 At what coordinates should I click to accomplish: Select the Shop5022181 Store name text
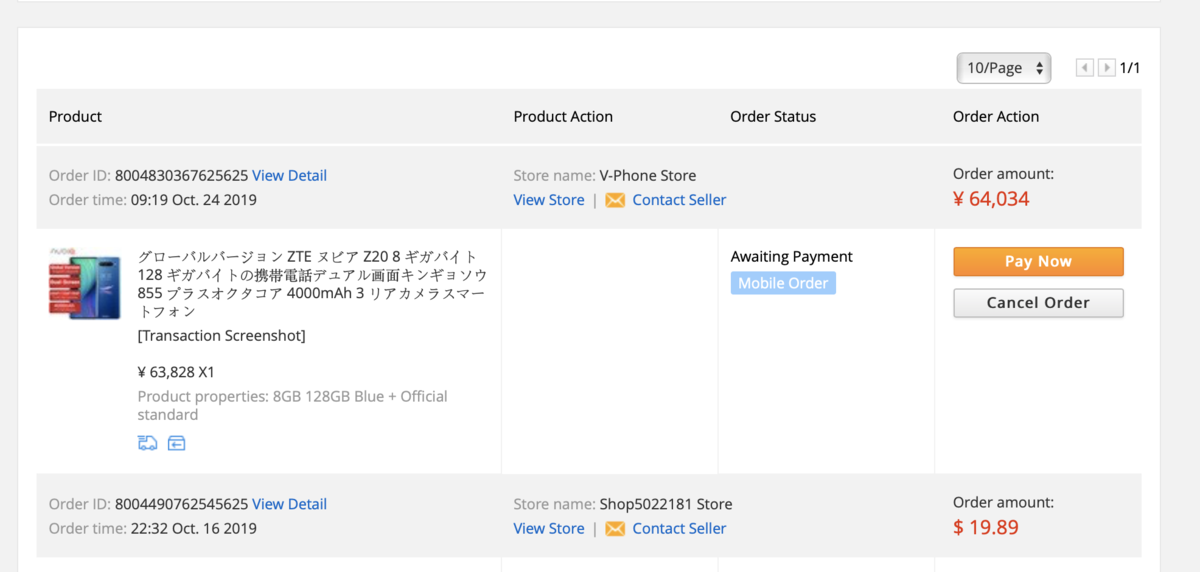point(666,504)
